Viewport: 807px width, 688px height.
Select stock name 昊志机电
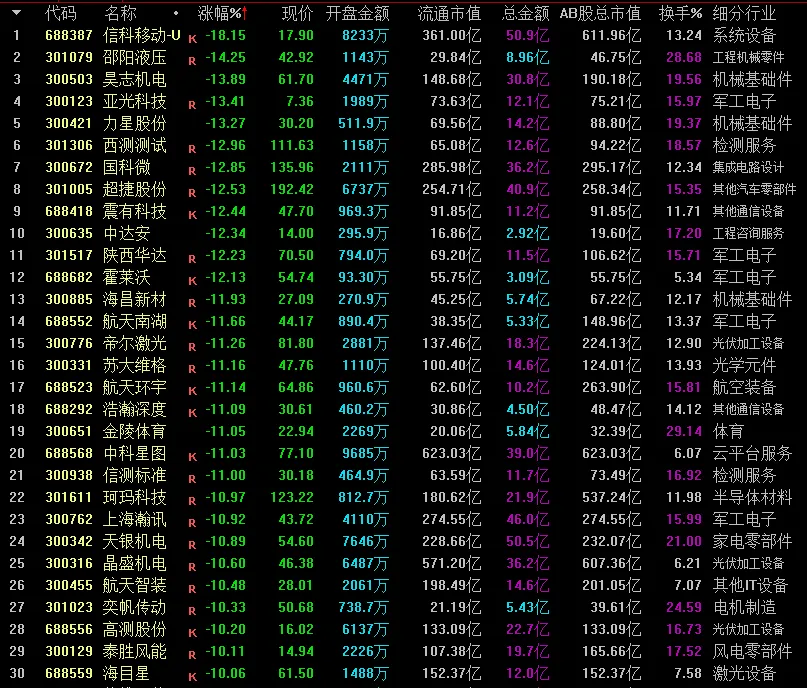(134, 79)
